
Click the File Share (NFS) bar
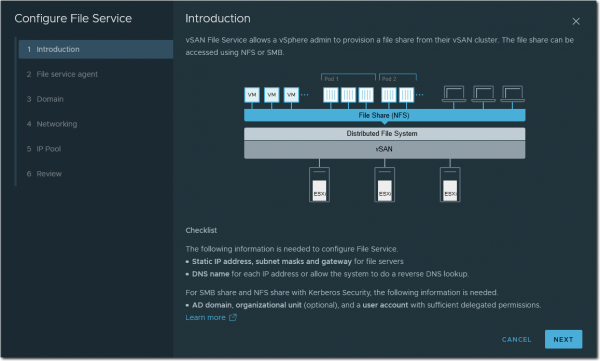(385, 115)
